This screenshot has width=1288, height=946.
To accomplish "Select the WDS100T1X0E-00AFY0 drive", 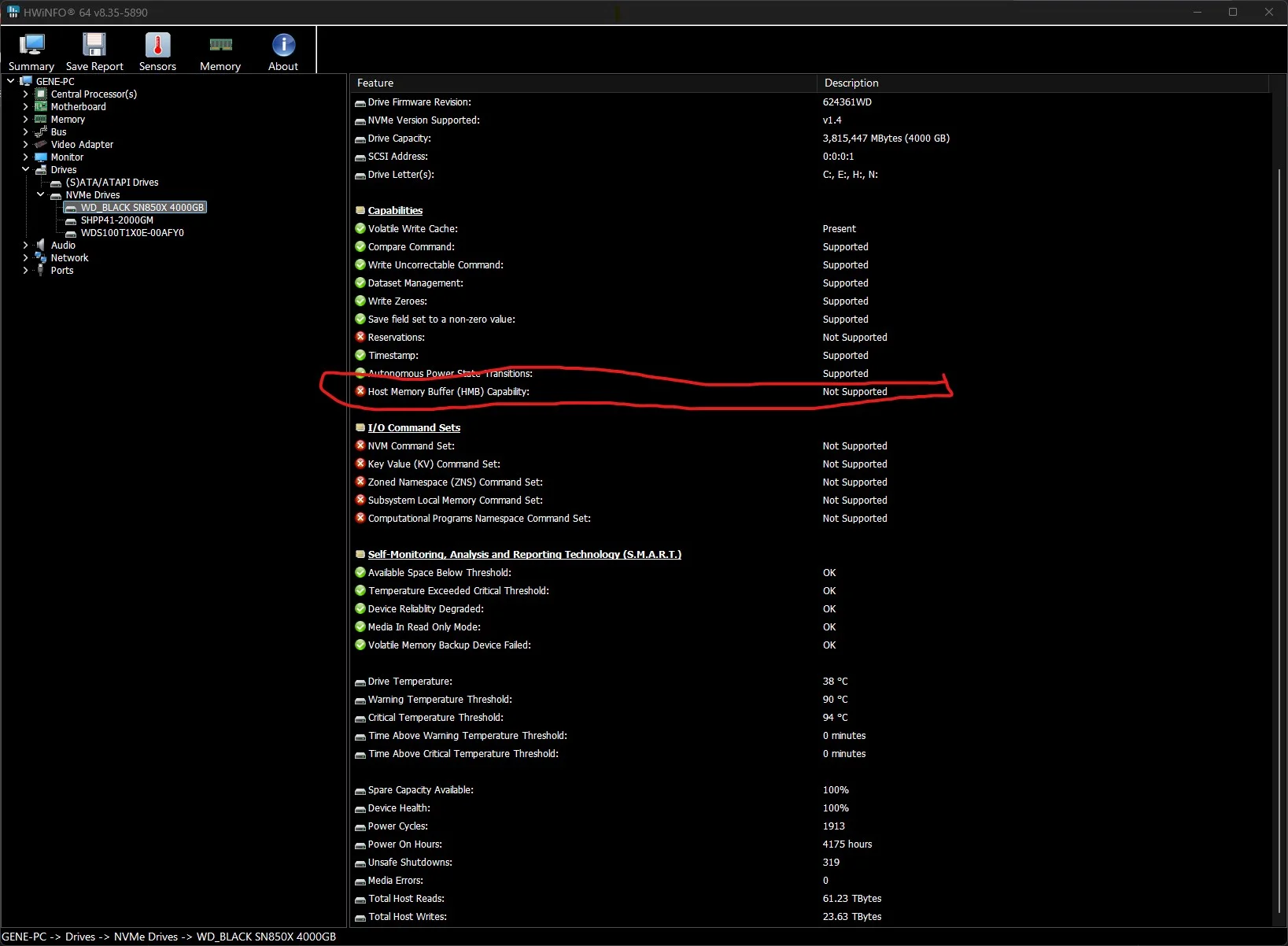I will [x=132, y=232].
